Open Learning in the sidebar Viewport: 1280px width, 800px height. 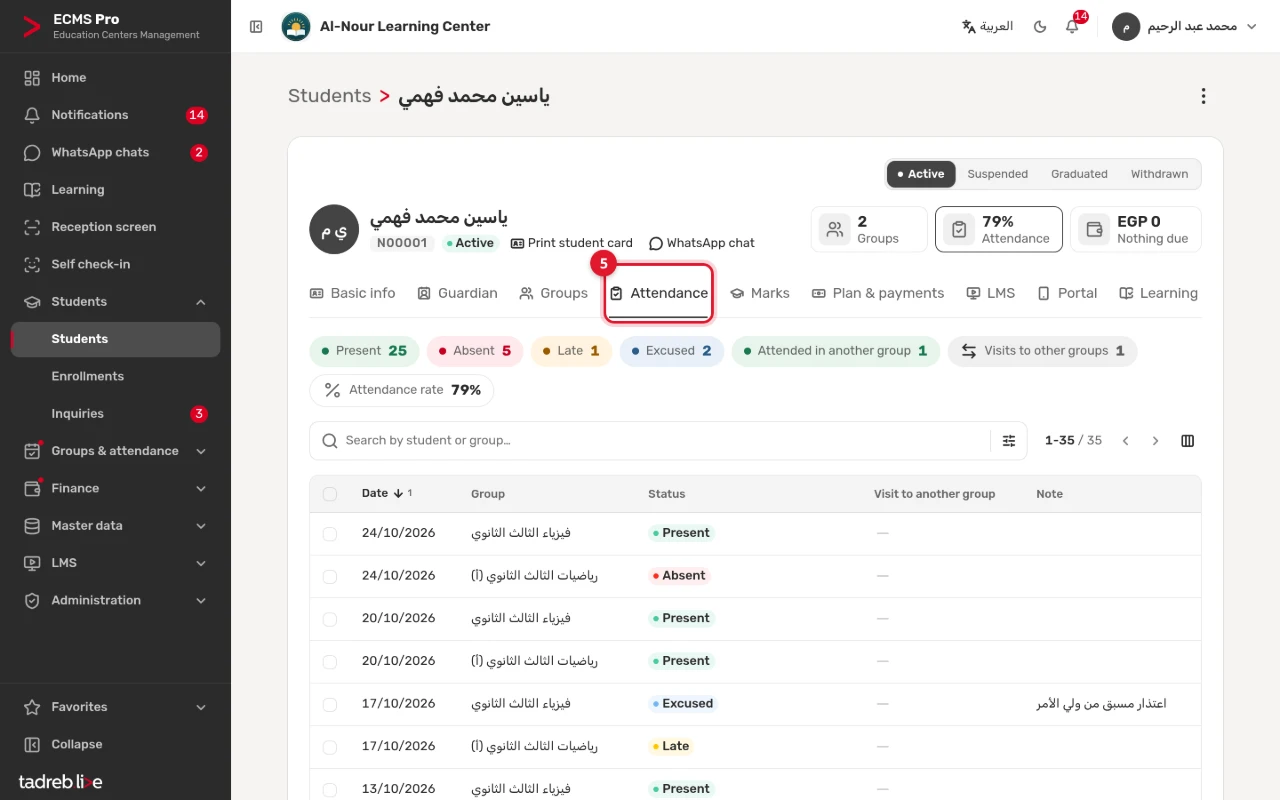coord(115,190)
